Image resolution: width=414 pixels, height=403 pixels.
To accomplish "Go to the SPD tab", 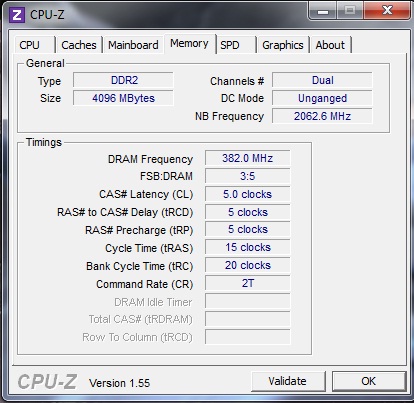I will click(x=236, y=45).
